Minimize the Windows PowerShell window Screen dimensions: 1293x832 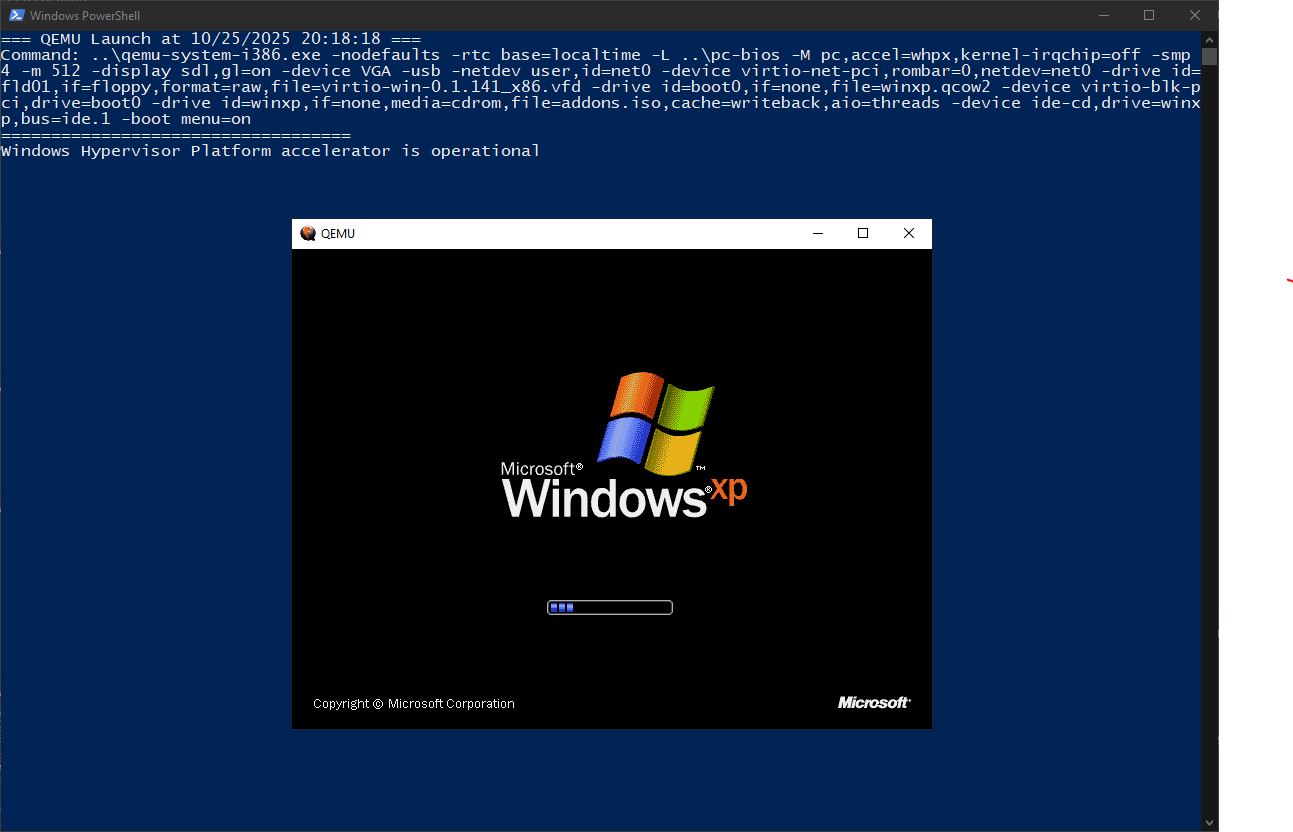coord(1104,15)
